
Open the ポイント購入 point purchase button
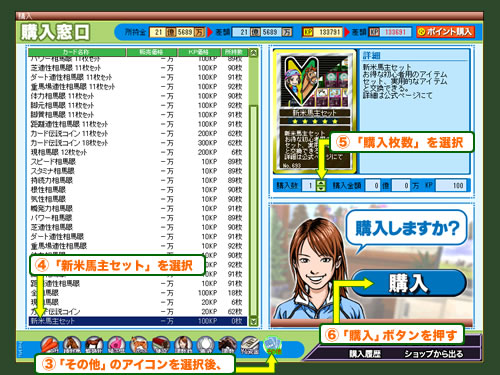[445, 32]
